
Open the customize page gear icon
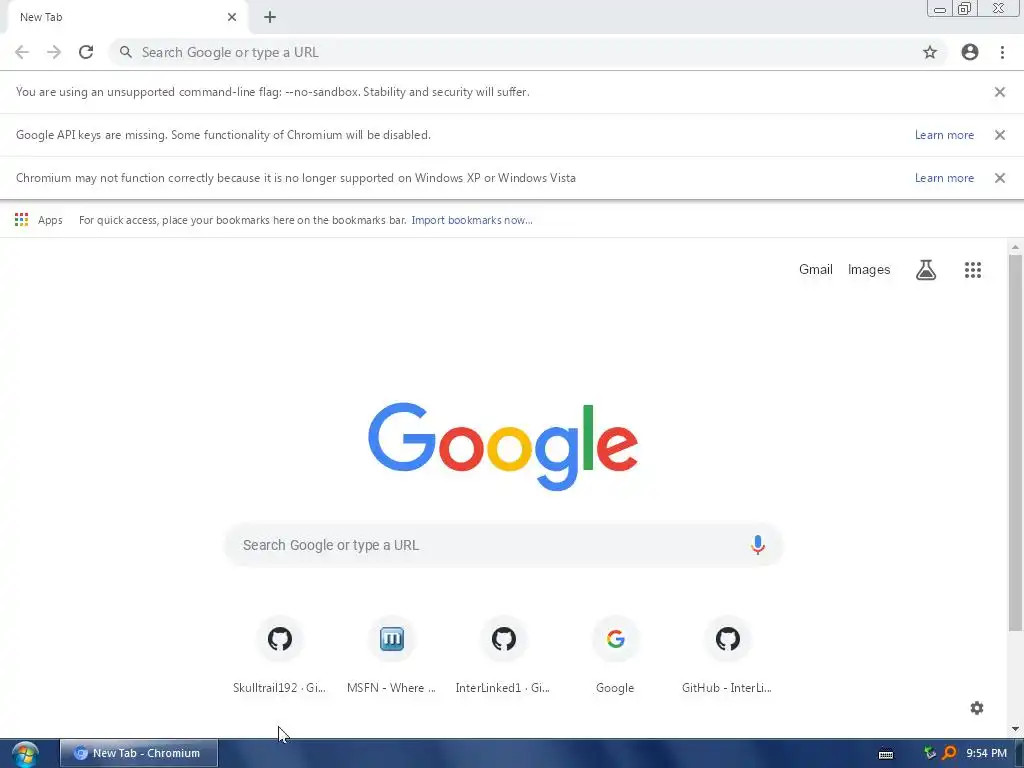[x=977, y=708]
